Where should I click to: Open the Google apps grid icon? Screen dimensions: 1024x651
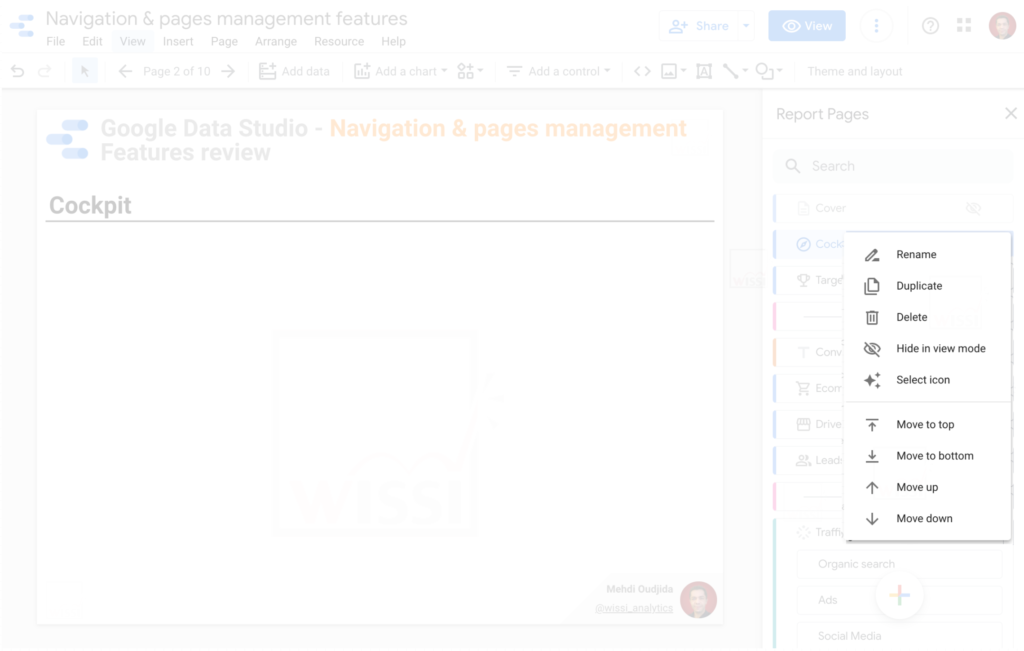coord(964,25)
